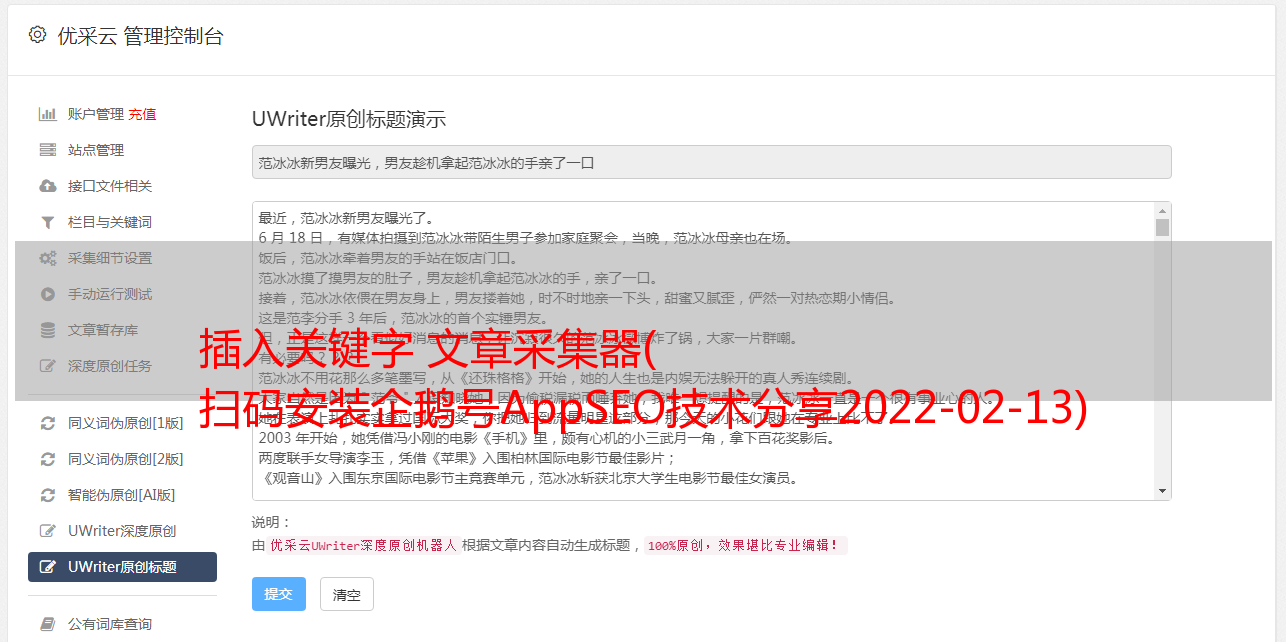Open the 智能伪原创[AI版] sidebar item
1286x642 pixels.
tap(122, 495)
